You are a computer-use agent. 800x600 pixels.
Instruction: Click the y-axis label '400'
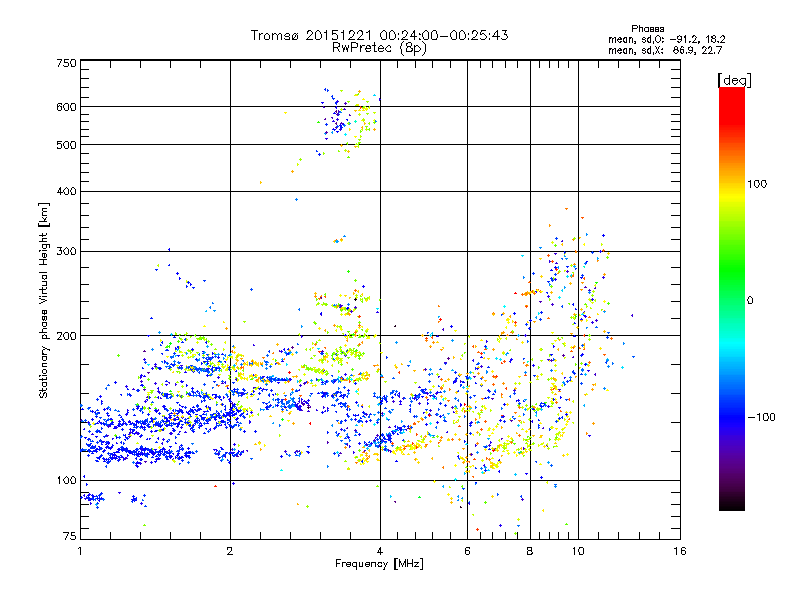(x=66, y=191)
